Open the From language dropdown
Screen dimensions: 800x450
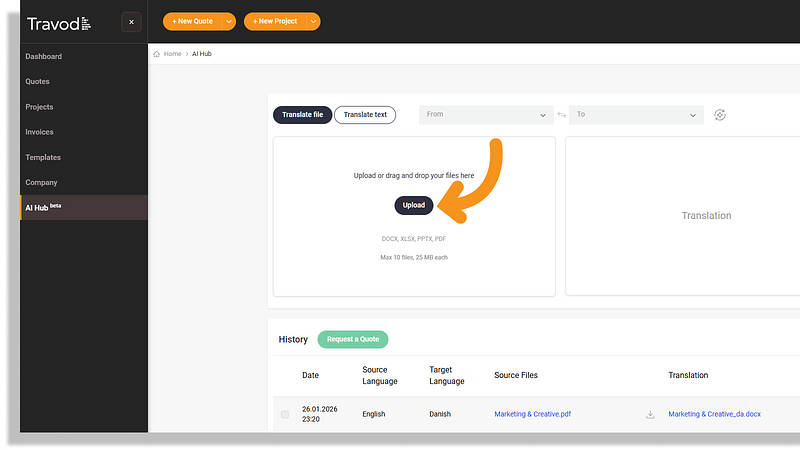486,115
